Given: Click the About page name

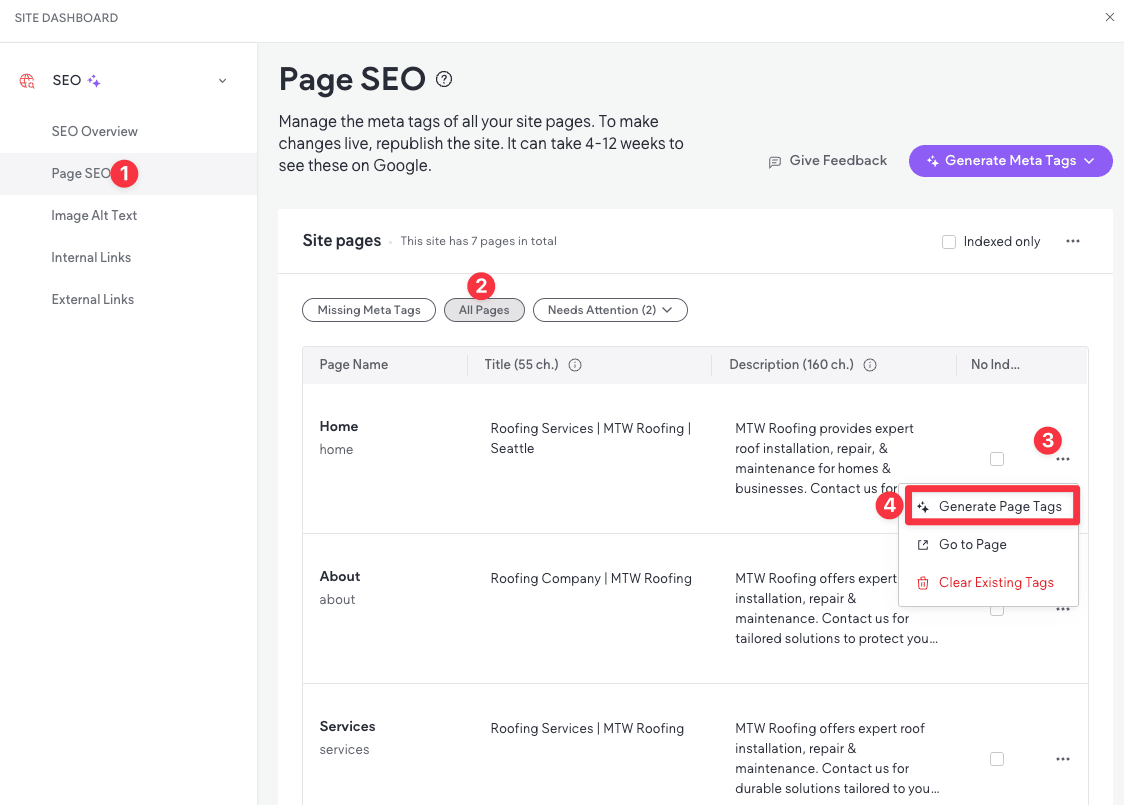Looking at the screenshot, I should [x=340, y=576].
